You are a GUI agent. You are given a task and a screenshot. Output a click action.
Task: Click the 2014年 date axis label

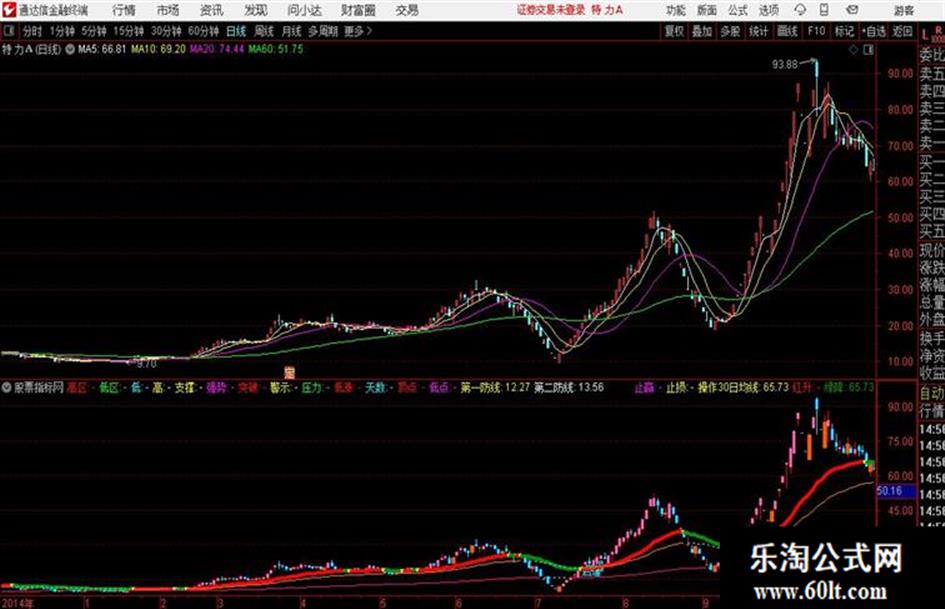(x=17, y=603)
